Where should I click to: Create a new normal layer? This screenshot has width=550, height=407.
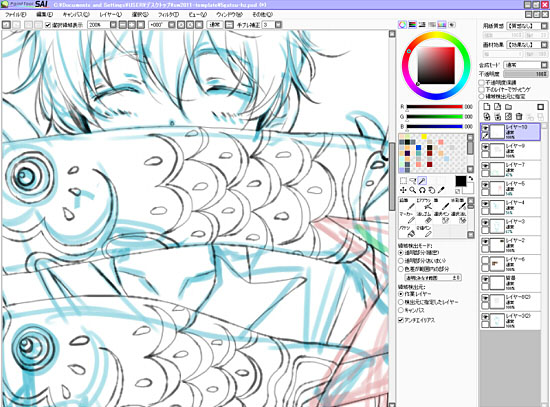pyautogui.click(x=487, y=107)
